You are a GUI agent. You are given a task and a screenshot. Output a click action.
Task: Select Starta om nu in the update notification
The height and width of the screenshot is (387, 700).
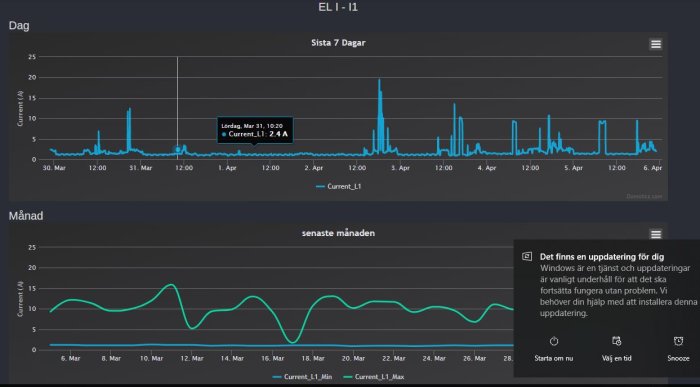[x=554, y=358]
